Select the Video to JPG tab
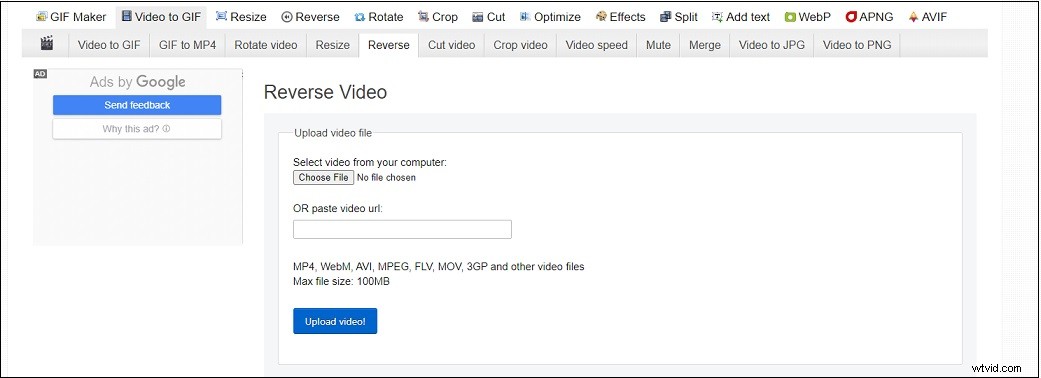Screen dimensions: 1041x378 (771, 45)
